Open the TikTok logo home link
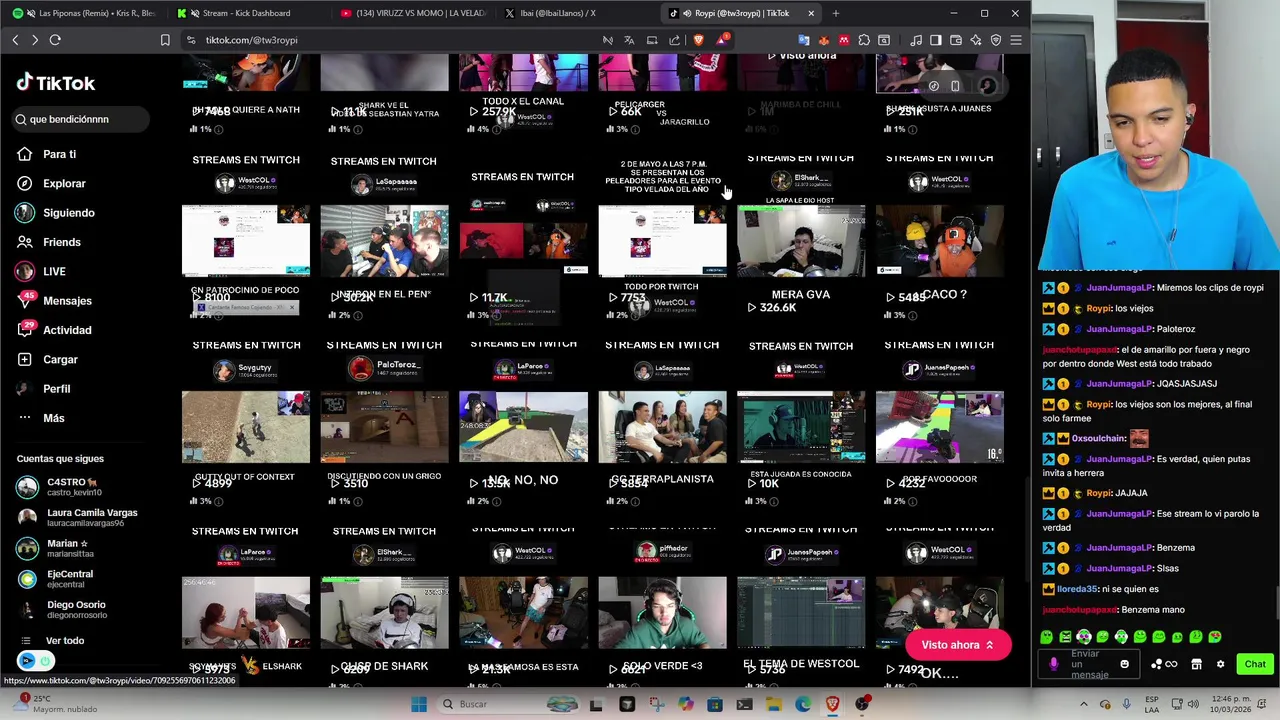The height and width of the screenshot is (720, 1280). click(56, 83)
